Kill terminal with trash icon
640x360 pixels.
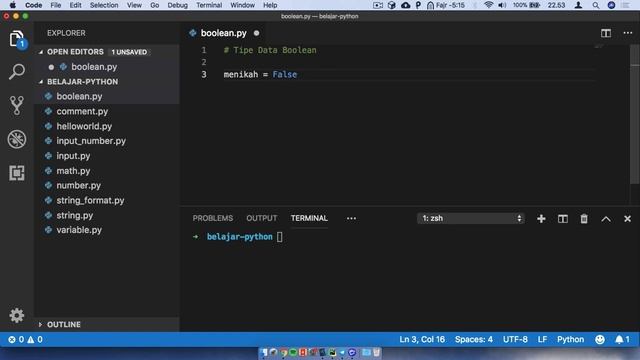(584, 219)
